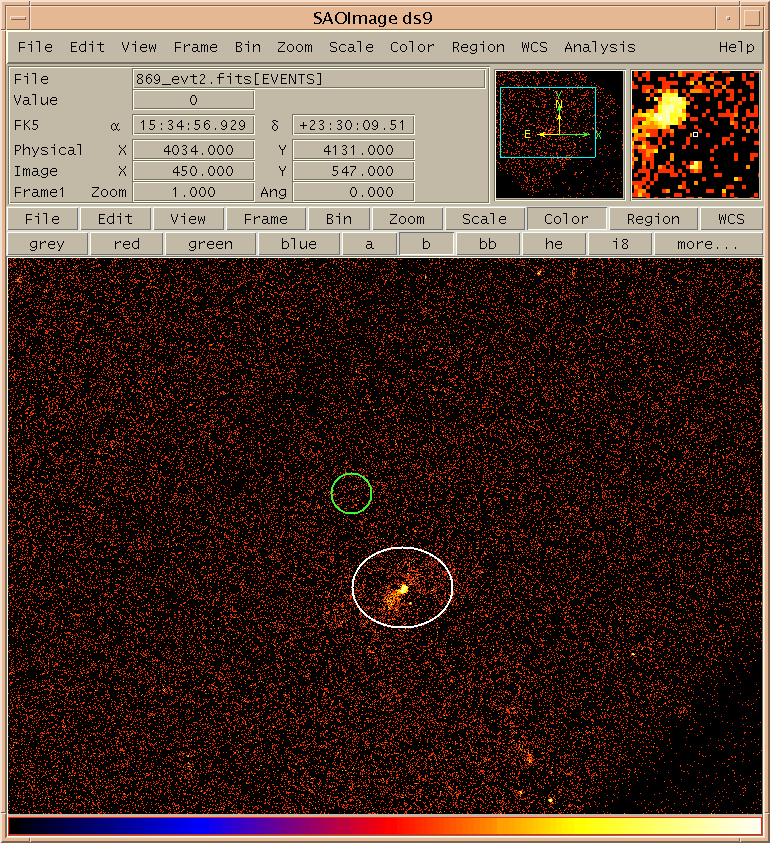The width and height of the screenshot is (770, 843).
Task: Open the Frame menu in menu bar
Action: coord(195,47)
